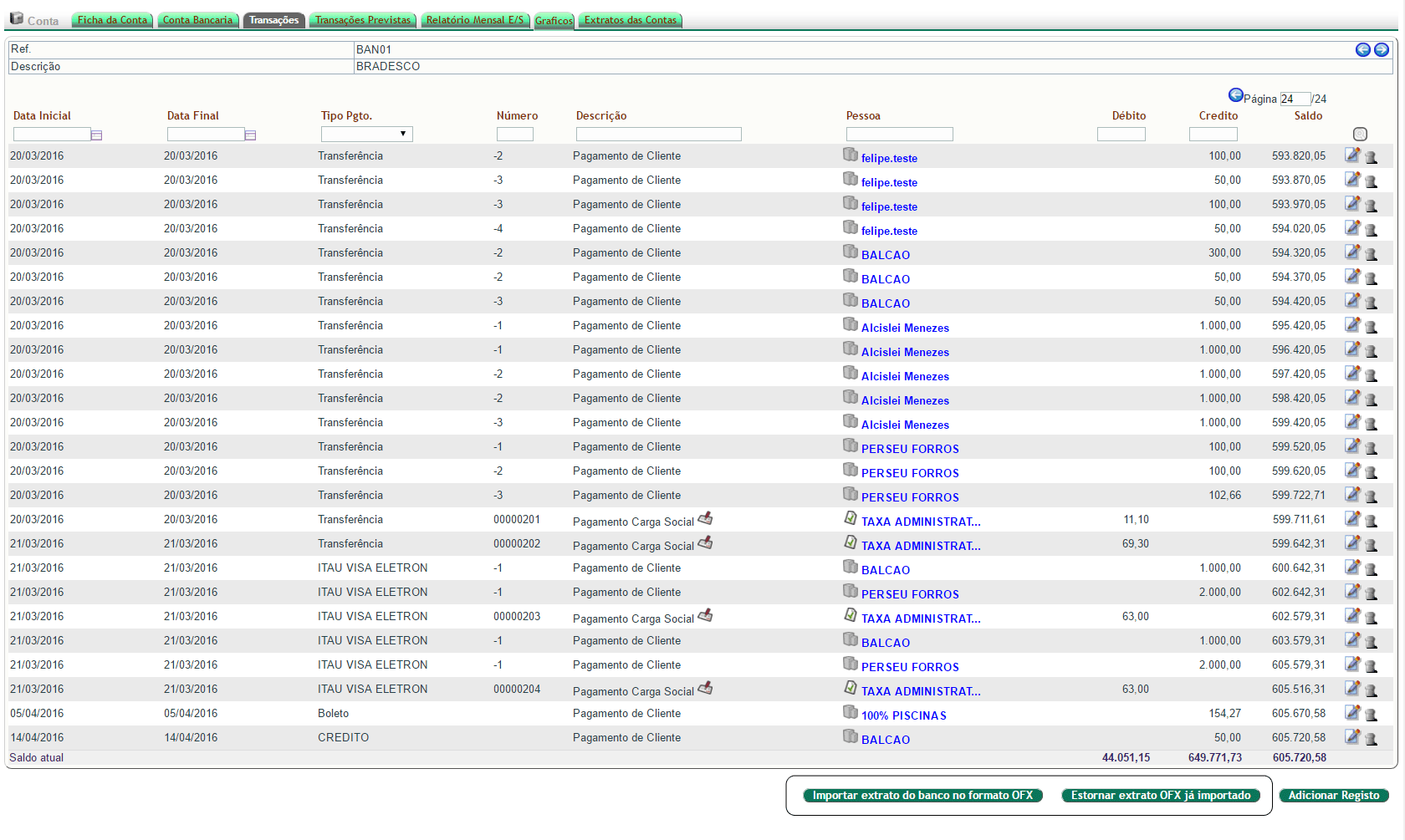
Task: Click the search filter magnifier icon
Action: pos(1360,135)
